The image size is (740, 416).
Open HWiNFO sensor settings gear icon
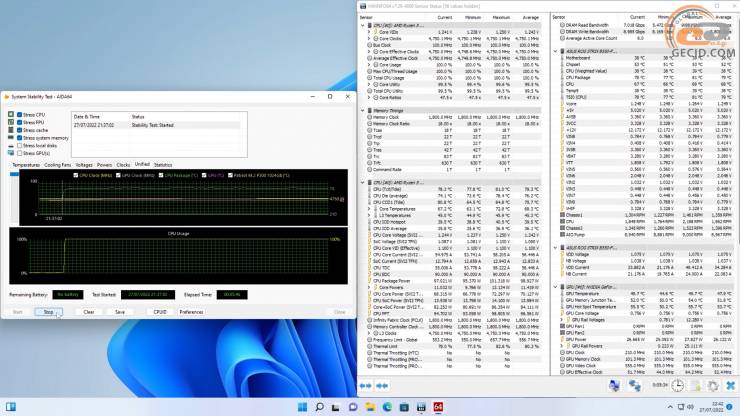click(x=713, y=385)
